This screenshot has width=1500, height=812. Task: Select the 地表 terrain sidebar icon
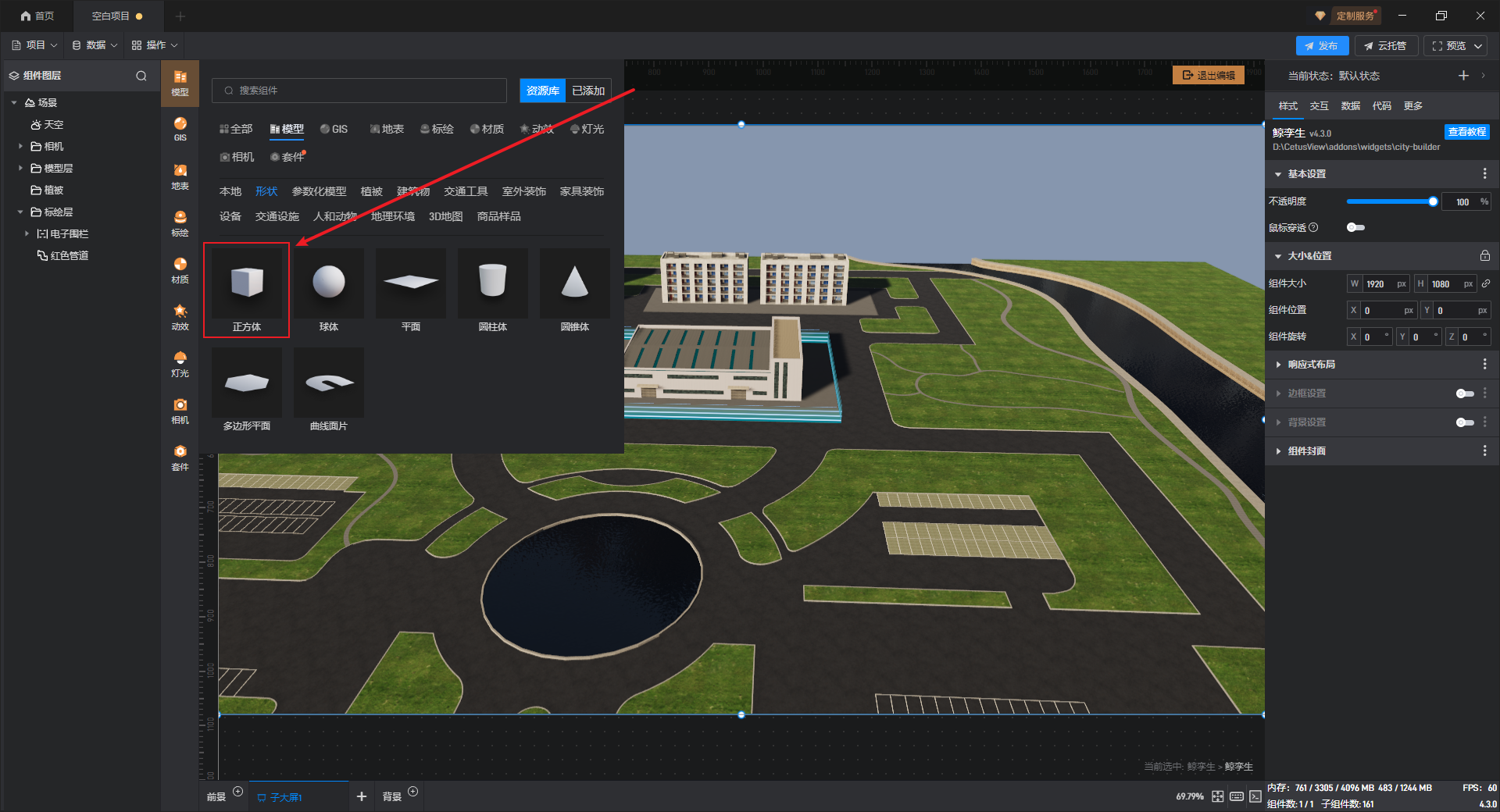click(x=180, y=176)
